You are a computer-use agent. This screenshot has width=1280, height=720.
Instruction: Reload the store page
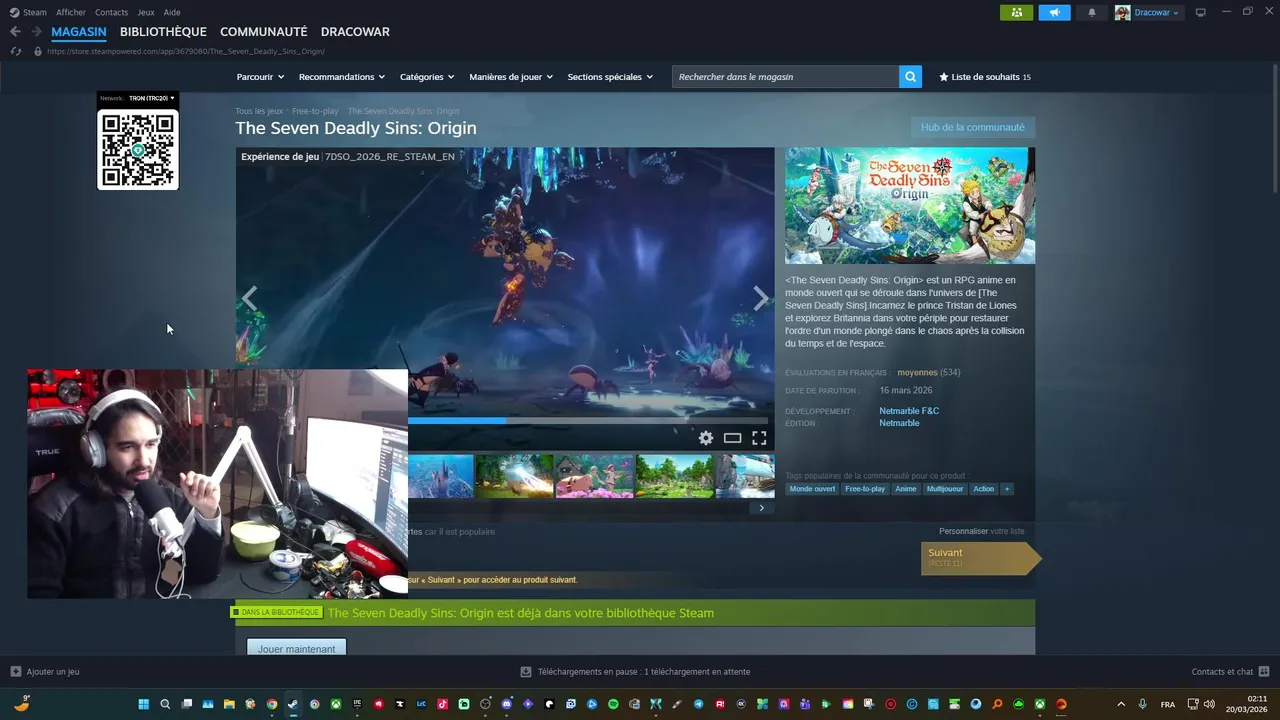(x=15, y=51)
